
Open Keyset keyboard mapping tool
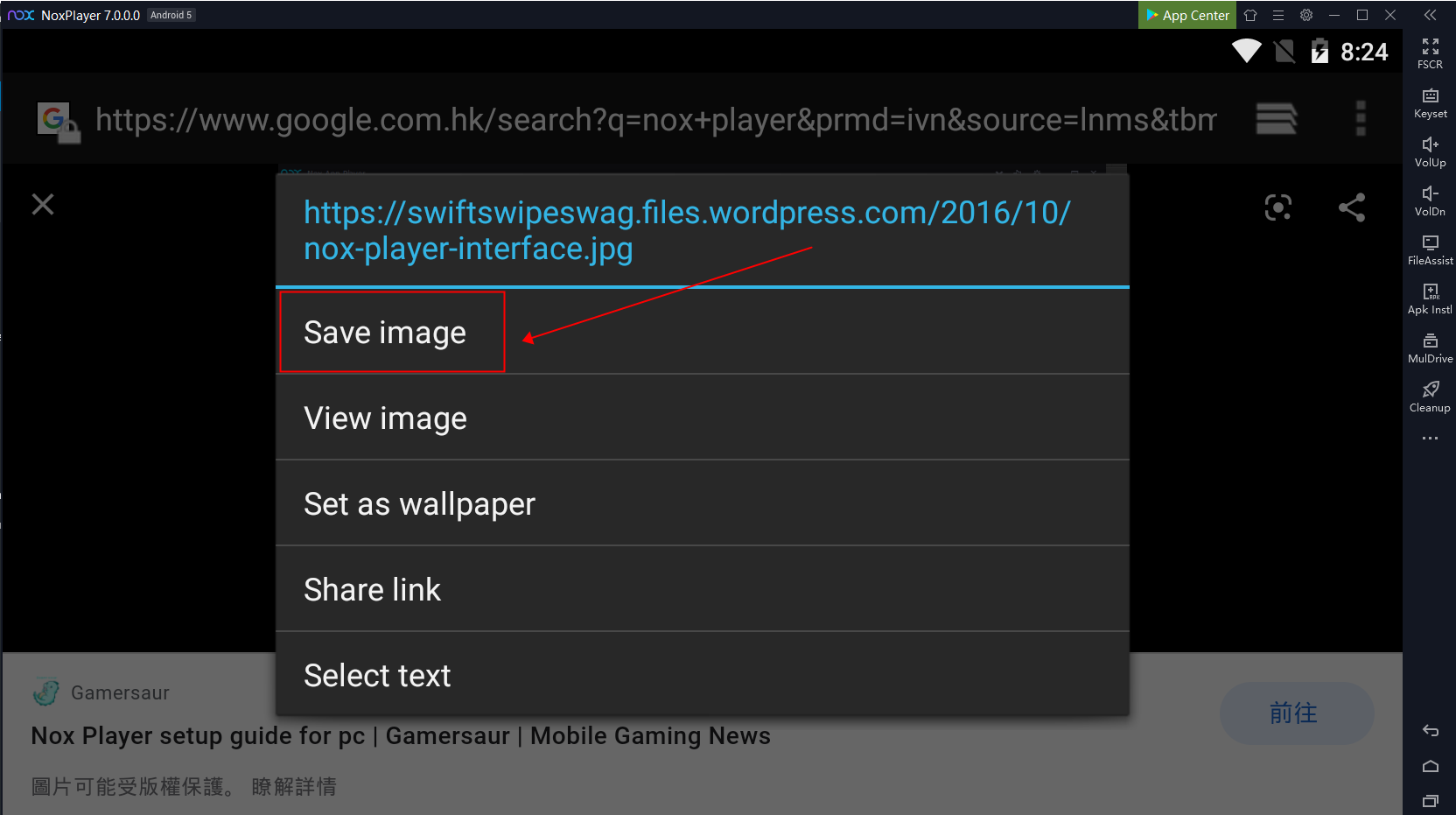[x=1430, y=102]
